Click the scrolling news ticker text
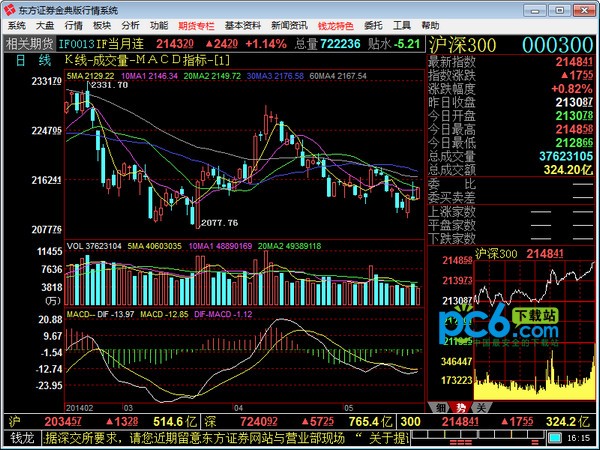The height and width of the screenshot is (450, 600). (x=226, y=437)
